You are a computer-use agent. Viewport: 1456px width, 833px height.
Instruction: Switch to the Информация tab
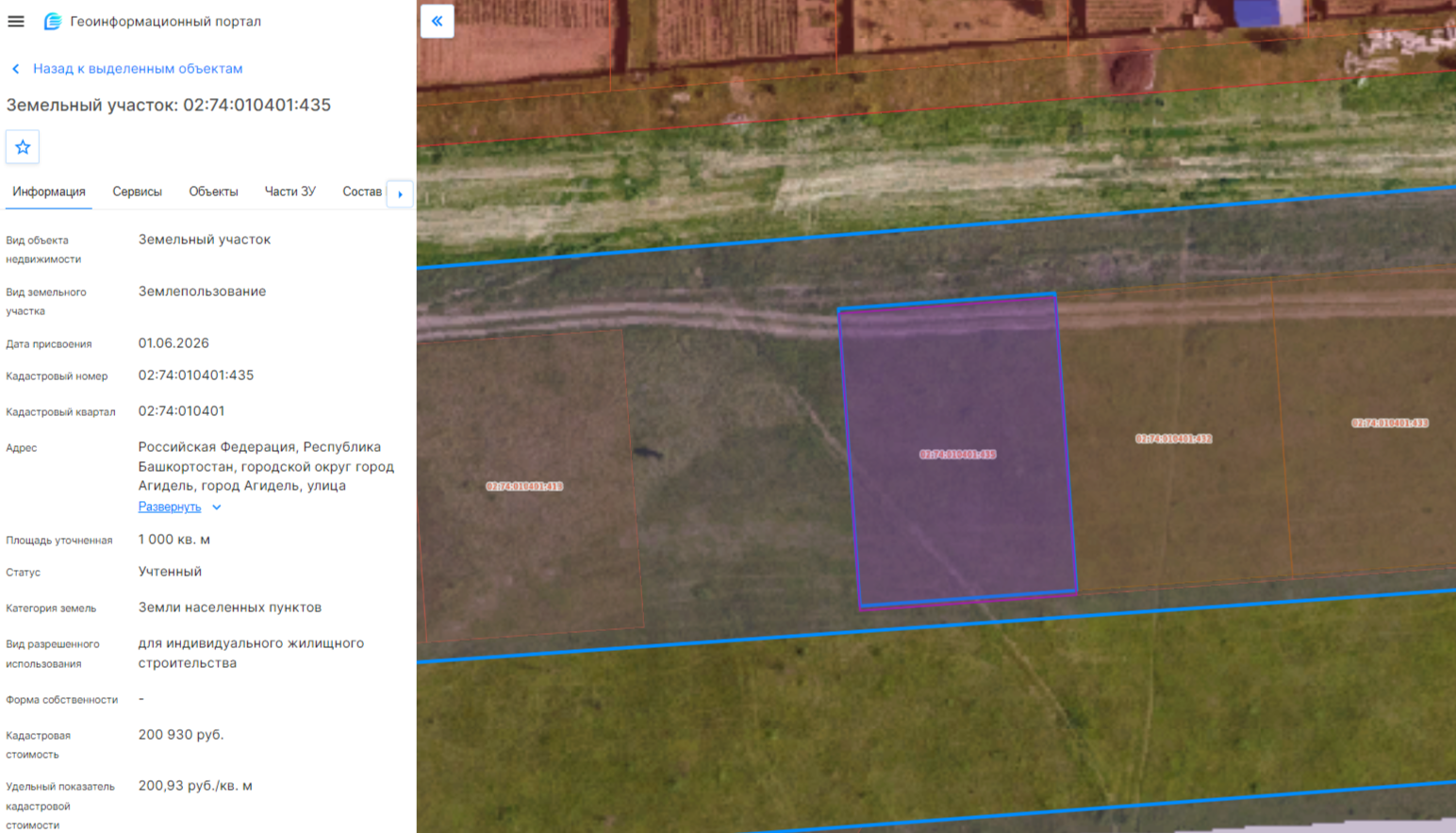[49, 192]
